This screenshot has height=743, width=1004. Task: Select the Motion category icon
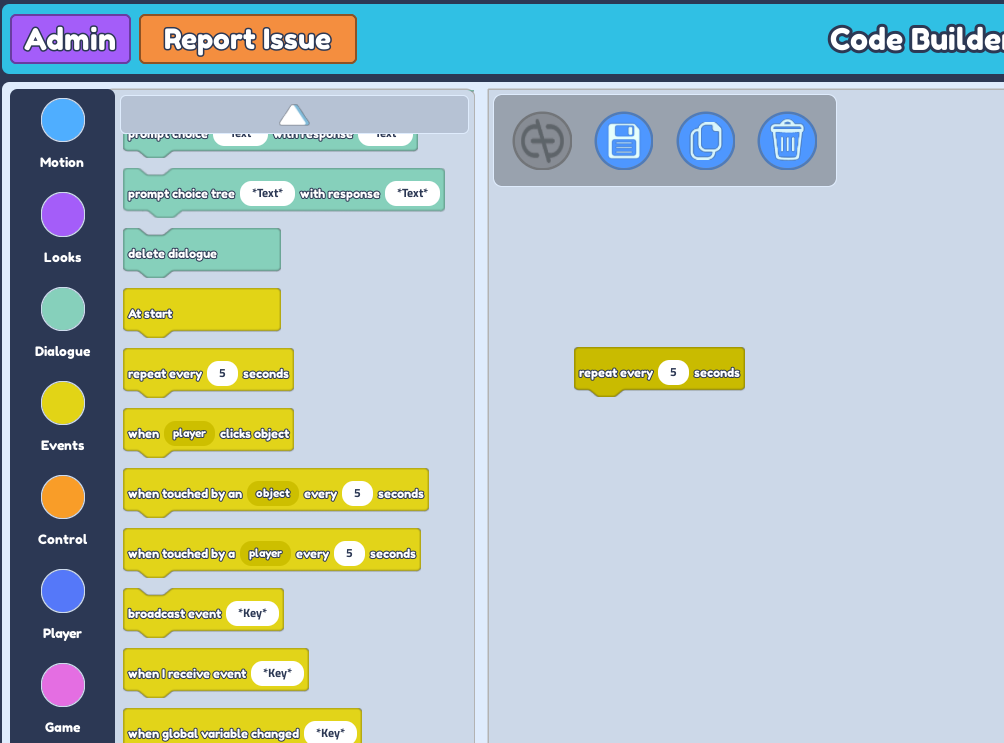click(62, 120)
